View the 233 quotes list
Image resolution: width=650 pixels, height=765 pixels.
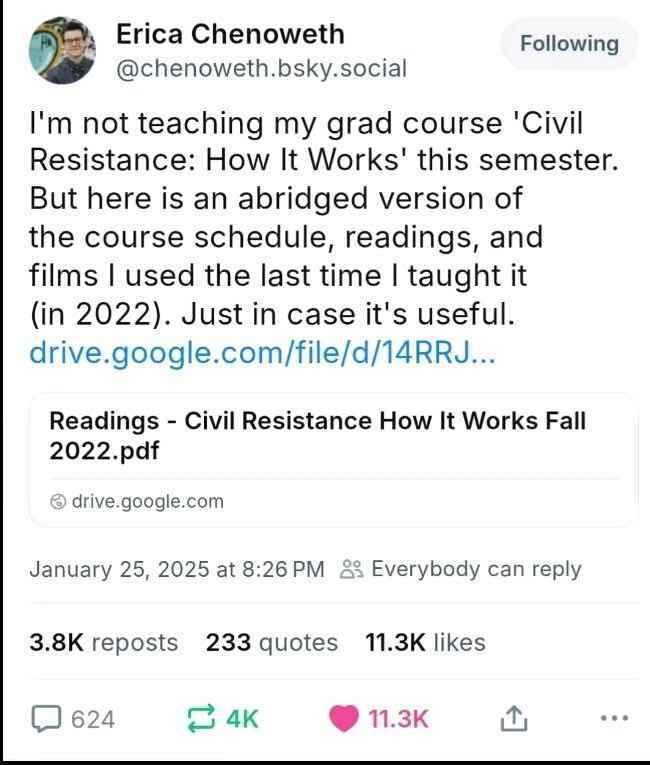pyautogui.click(x=272, y=642)
